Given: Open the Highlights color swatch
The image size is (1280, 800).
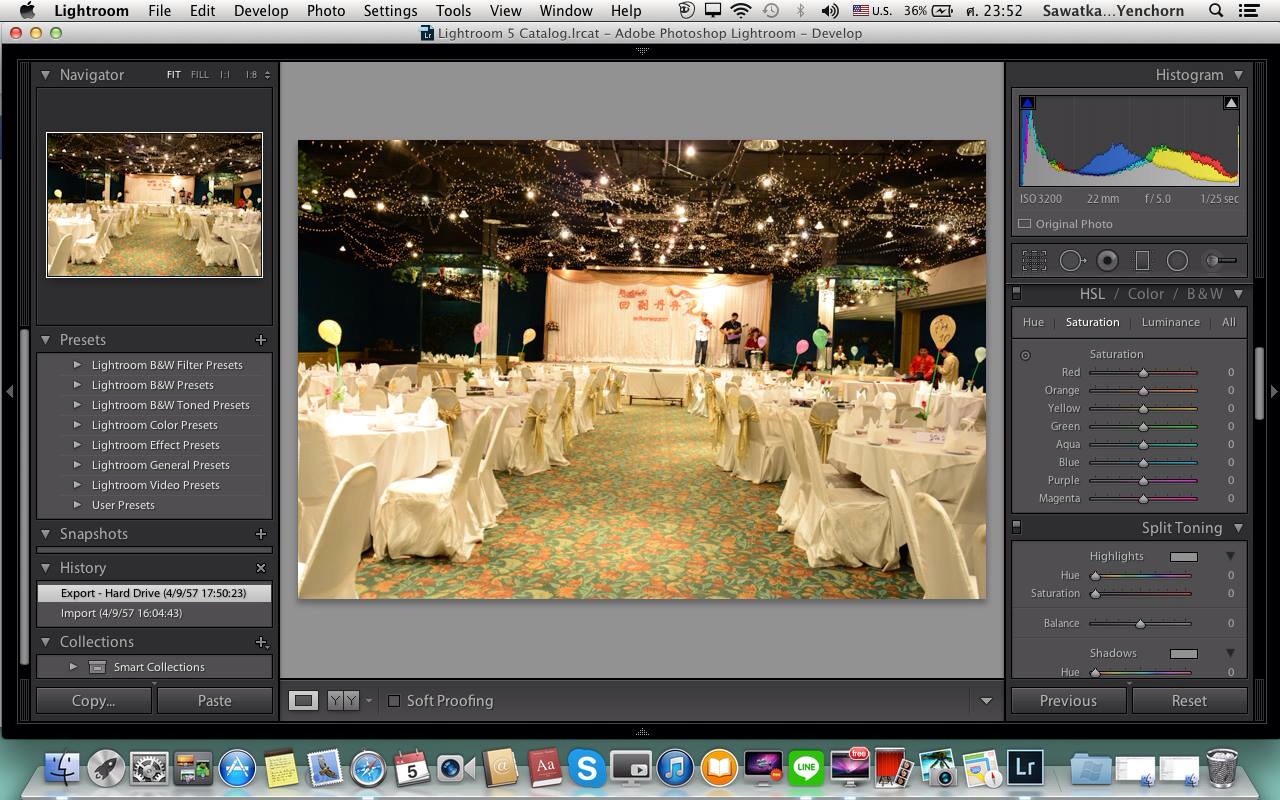Looking at the screenshot, I should click(x=1183, y=556).
